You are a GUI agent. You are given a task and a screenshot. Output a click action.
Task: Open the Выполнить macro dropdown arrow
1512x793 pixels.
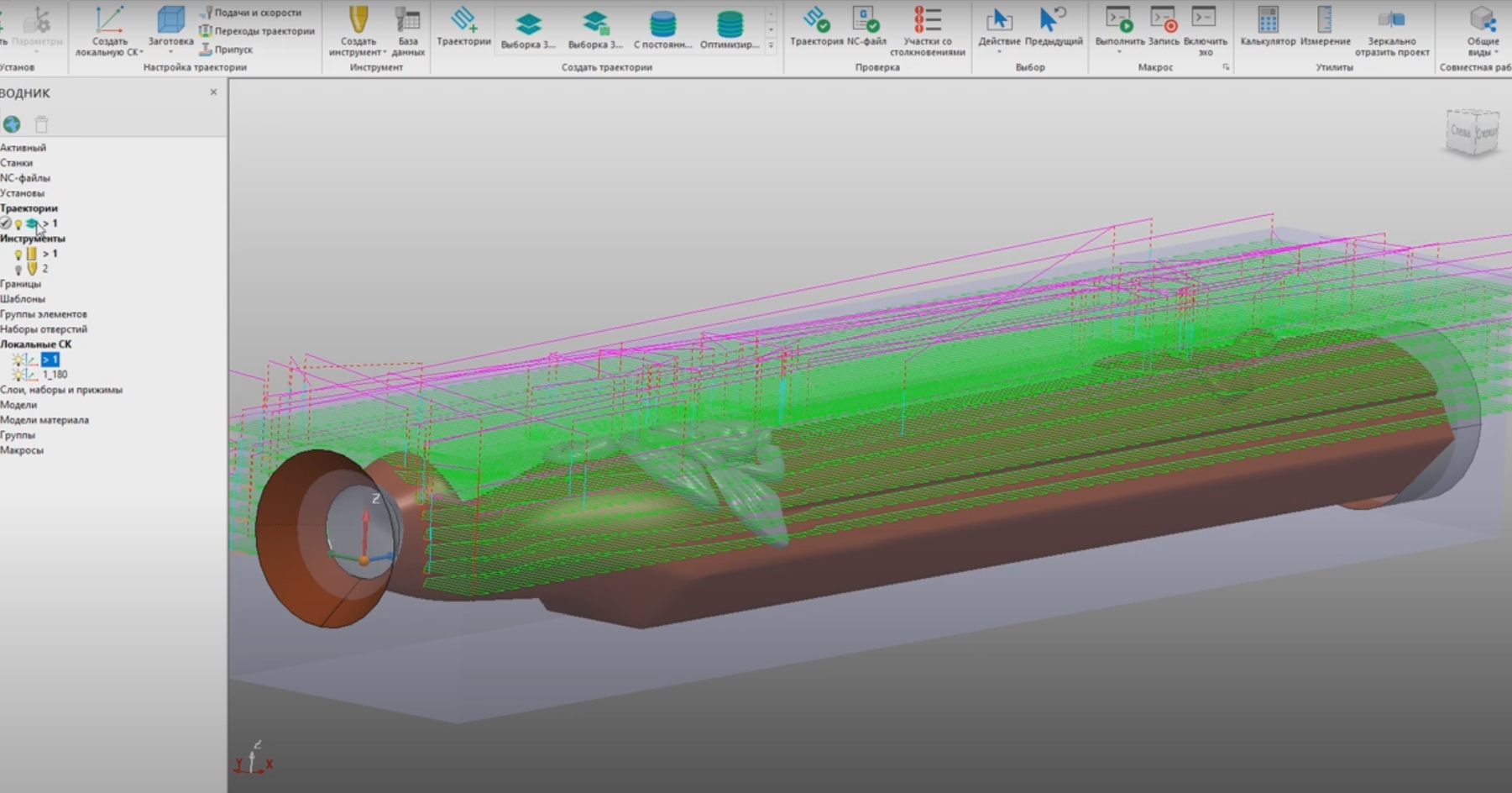pyautogui.click(x=1119, y=52)
